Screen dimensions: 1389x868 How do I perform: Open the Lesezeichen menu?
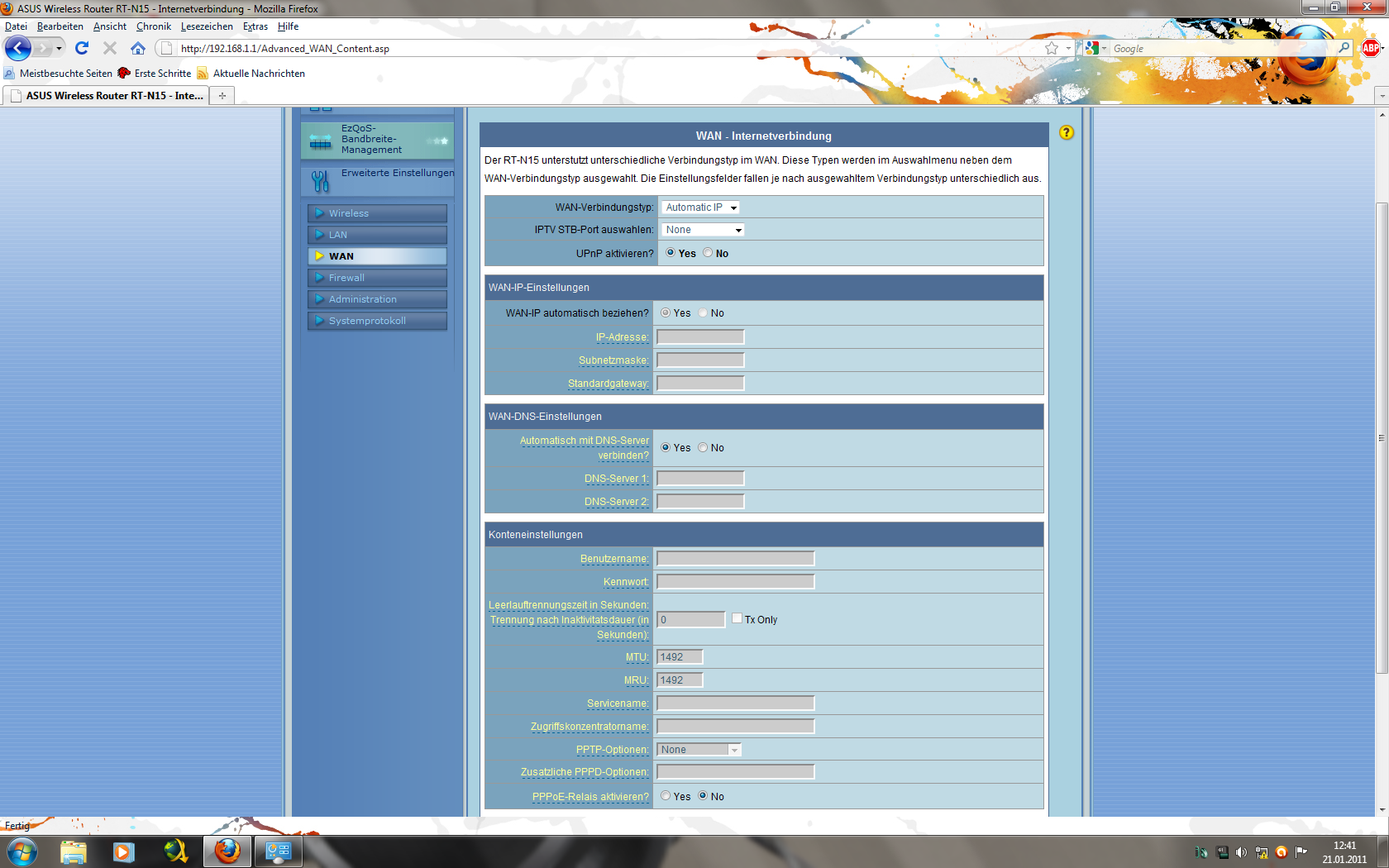(207, 26)
